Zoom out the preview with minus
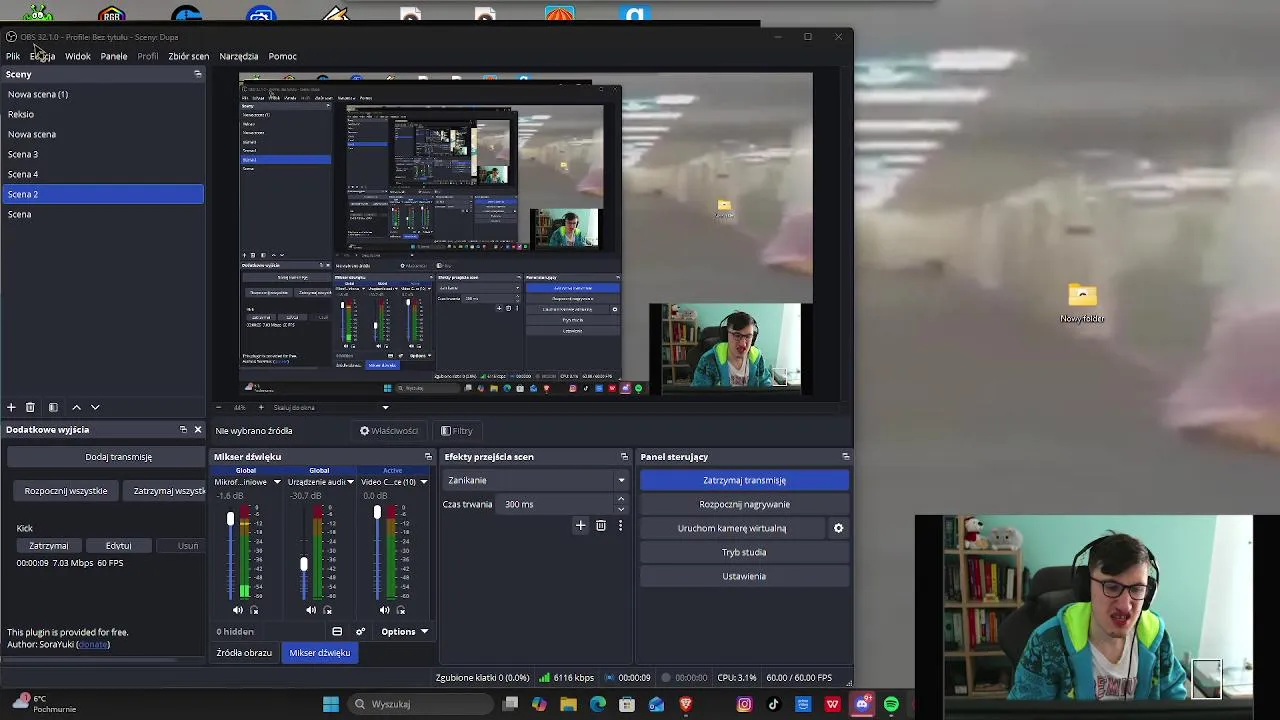 pyautogui.click(x=219, y=407)
